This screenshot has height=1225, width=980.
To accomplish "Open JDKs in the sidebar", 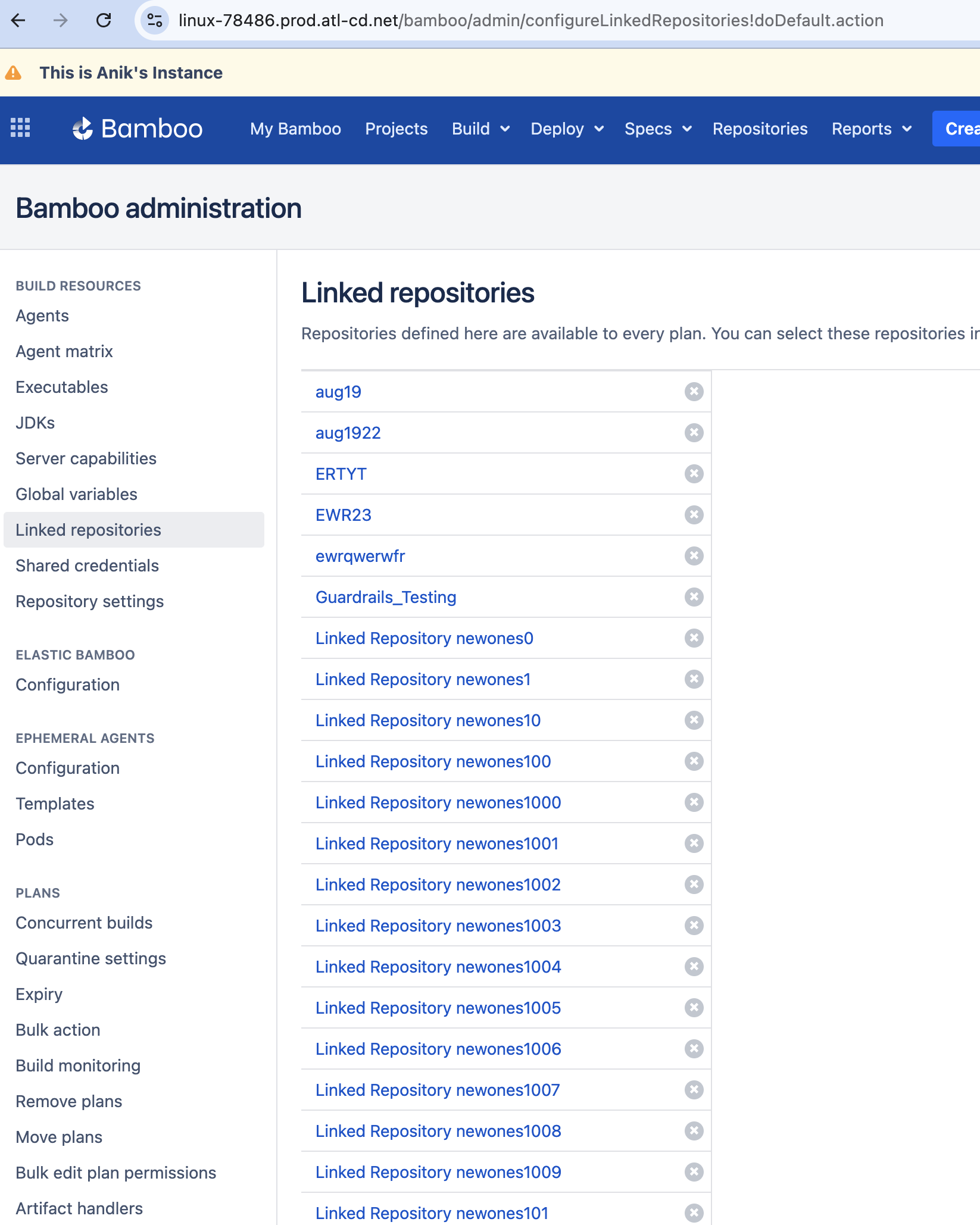I will [35, 423].
